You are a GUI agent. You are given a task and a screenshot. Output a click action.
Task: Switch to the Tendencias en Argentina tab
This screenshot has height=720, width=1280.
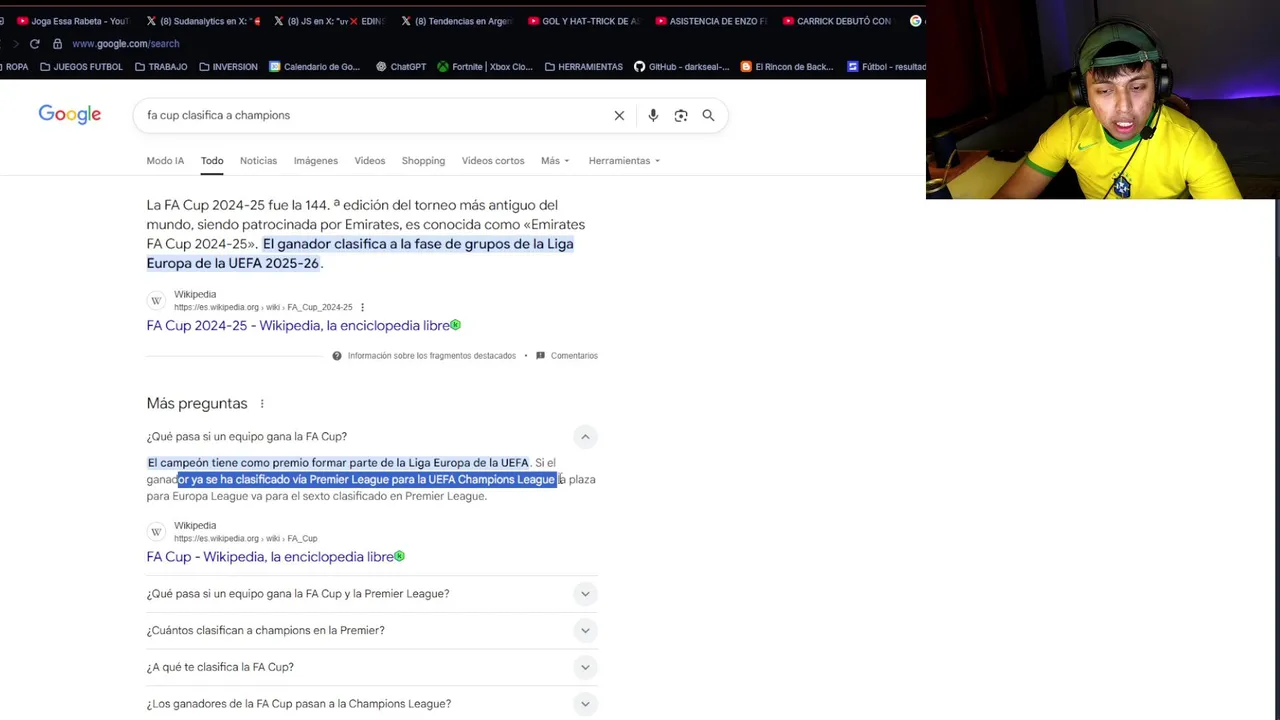click(x=457, y=21)
